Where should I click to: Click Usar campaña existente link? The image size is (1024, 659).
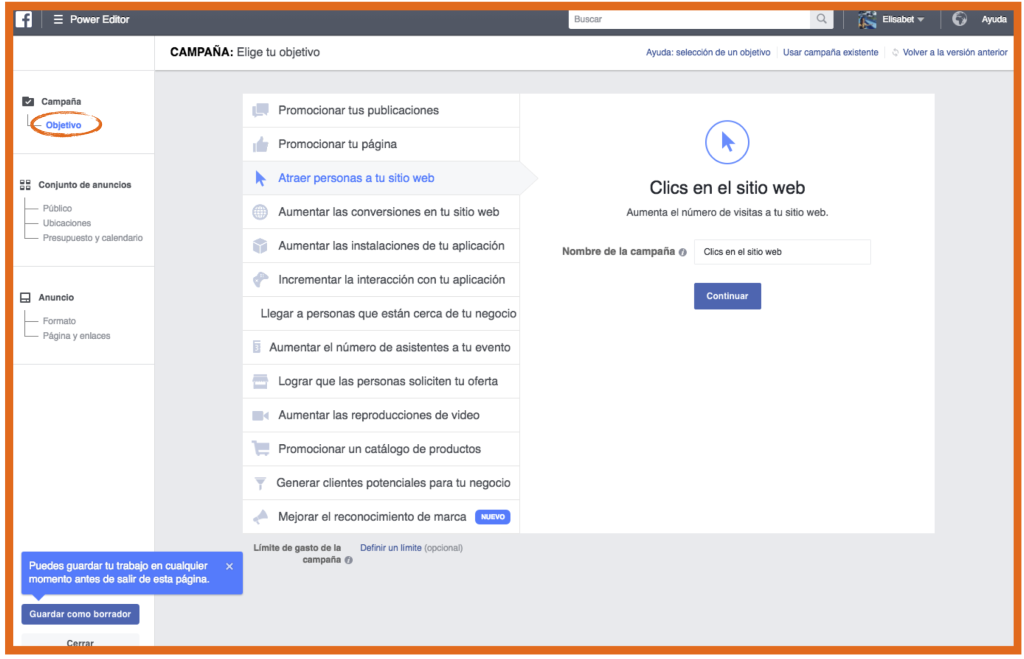830,52
